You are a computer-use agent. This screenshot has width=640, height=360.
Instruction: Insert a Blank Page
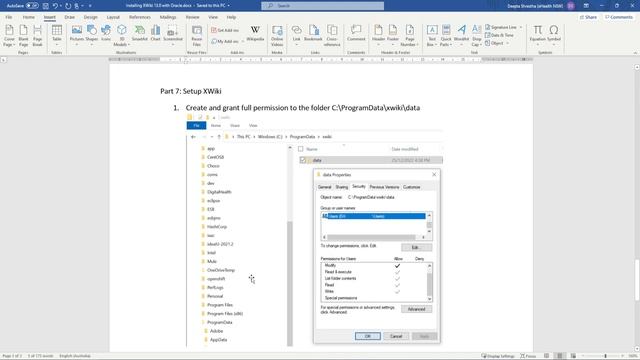(23, 36)
